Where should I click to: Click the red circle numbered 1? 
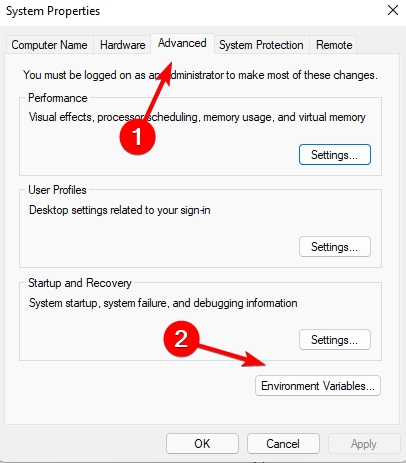(137, 137)
